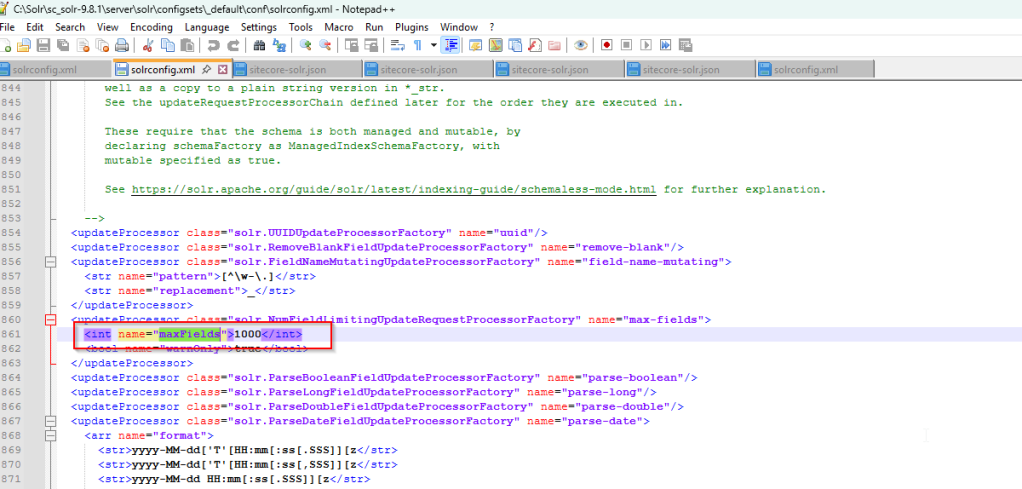Open Find with the binoculars icon

tap(259, 45)
